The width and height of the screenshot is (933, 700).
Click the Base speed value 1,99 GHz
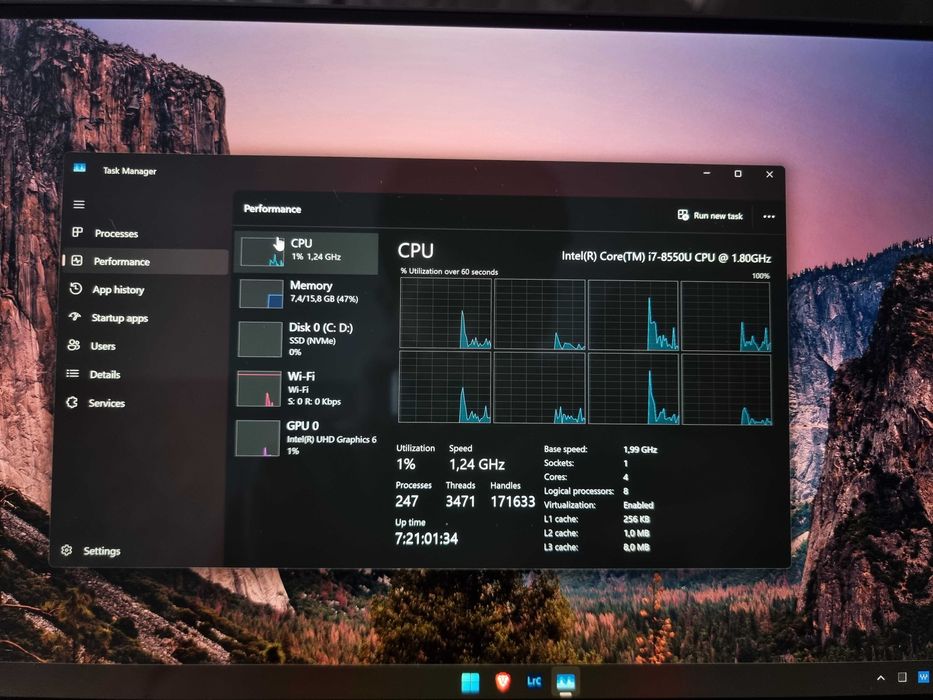click(x=640, y=449)
